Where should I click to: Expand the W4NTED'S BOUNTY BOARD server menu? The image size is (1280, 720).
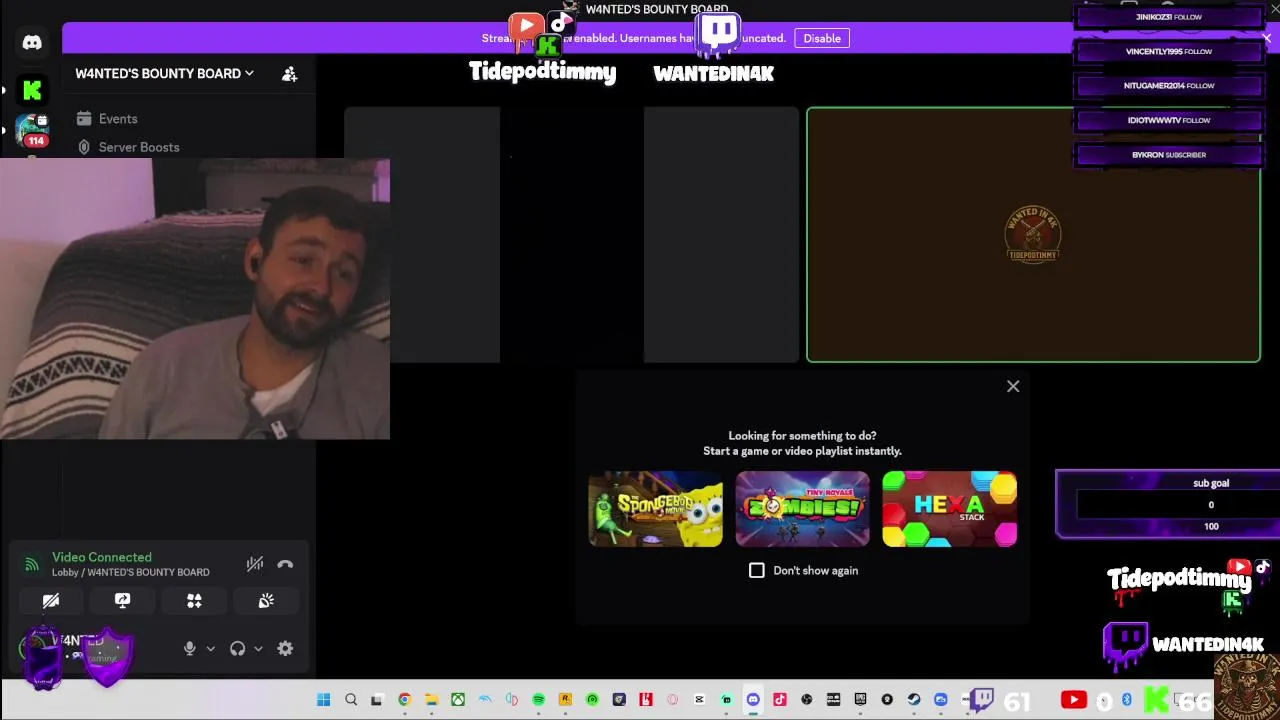click(x=165, y=73)
